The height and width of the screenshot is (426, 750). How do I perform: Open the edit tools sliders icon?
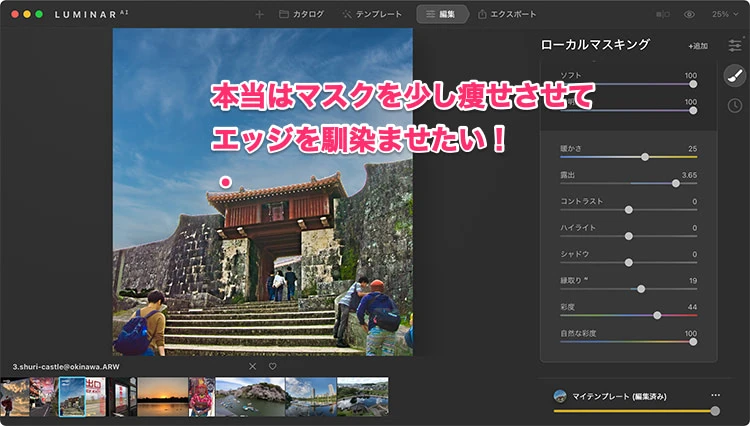point(734,45)
